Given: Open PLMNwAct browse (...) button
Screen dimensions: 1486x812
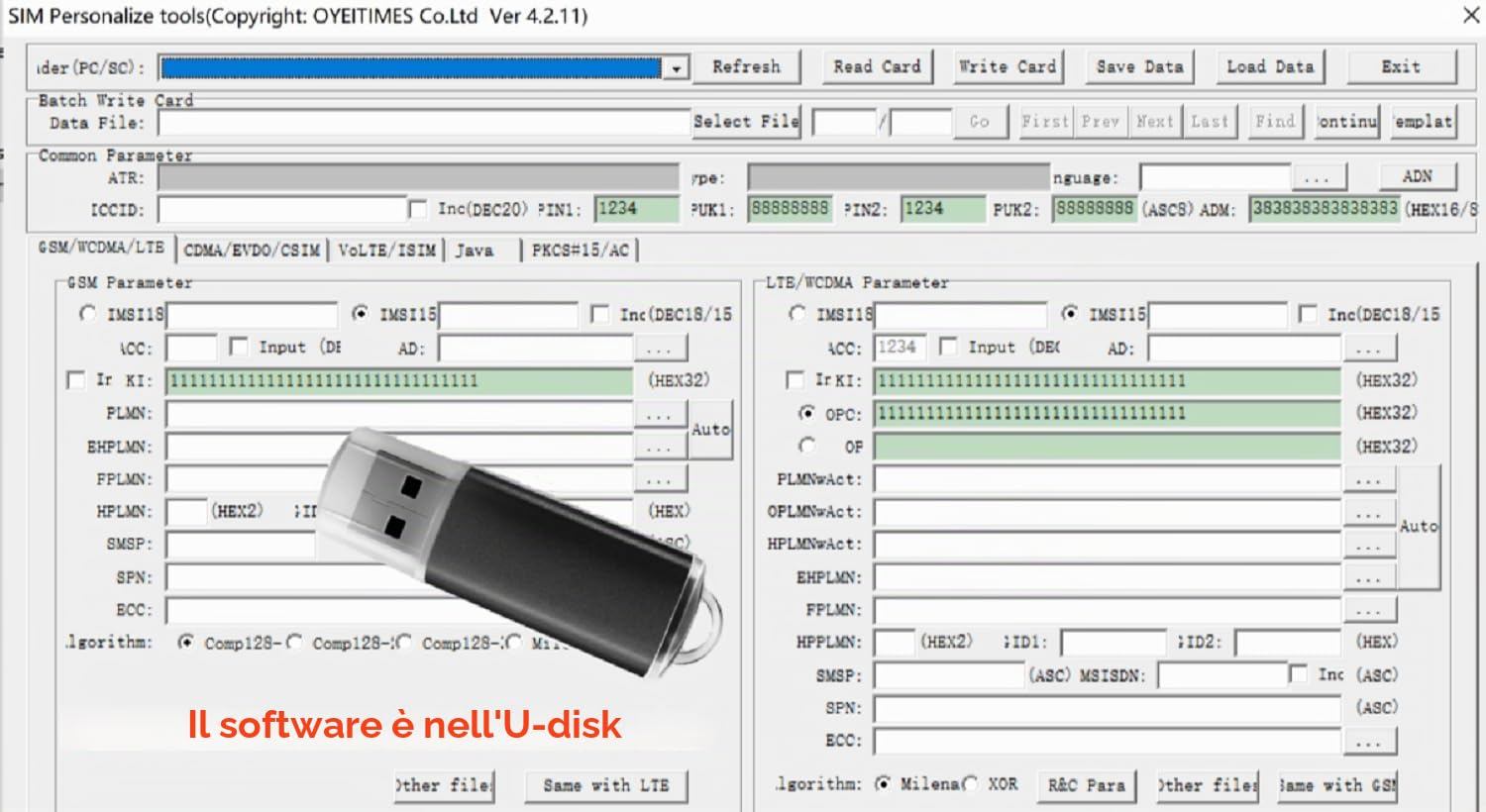Looking at the screenshot, I should 1369,480.
